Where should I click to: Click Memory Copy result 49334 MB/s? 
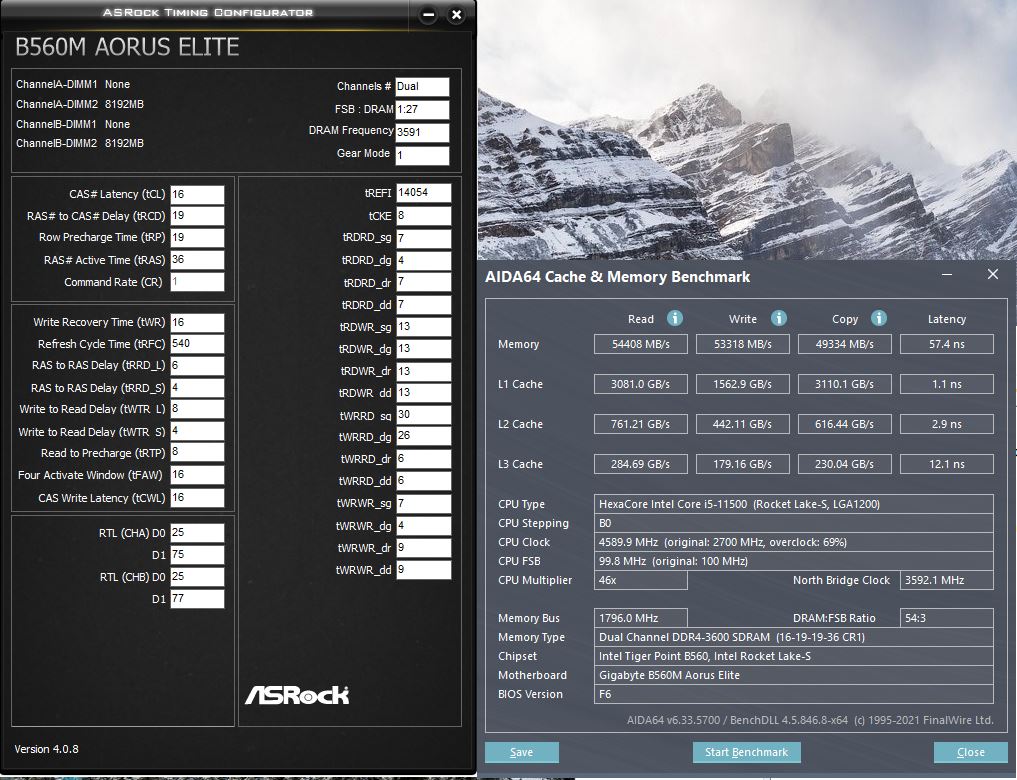point(844,344)
